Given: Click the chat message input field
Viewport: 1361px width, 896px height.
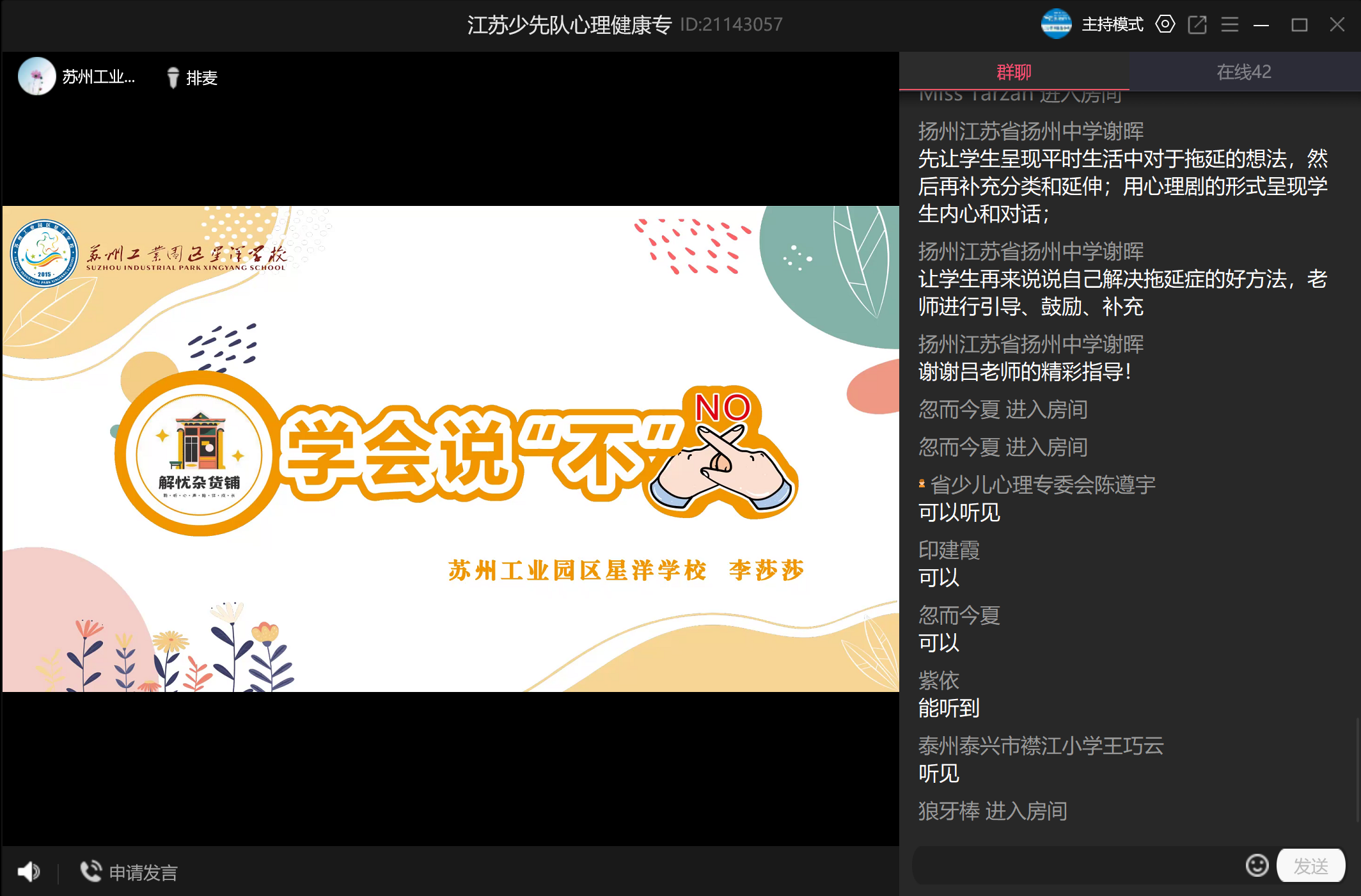Looking at the screenshot, I should (x=1074, y=866).
